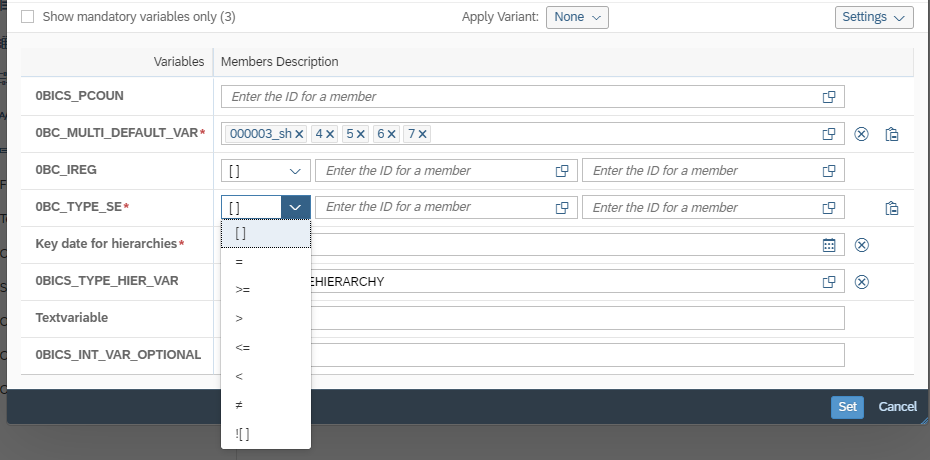The width and height of the screenshot is (930, 460).
Task: Remove token 7 from multi default variable
Action: point(422,135)
